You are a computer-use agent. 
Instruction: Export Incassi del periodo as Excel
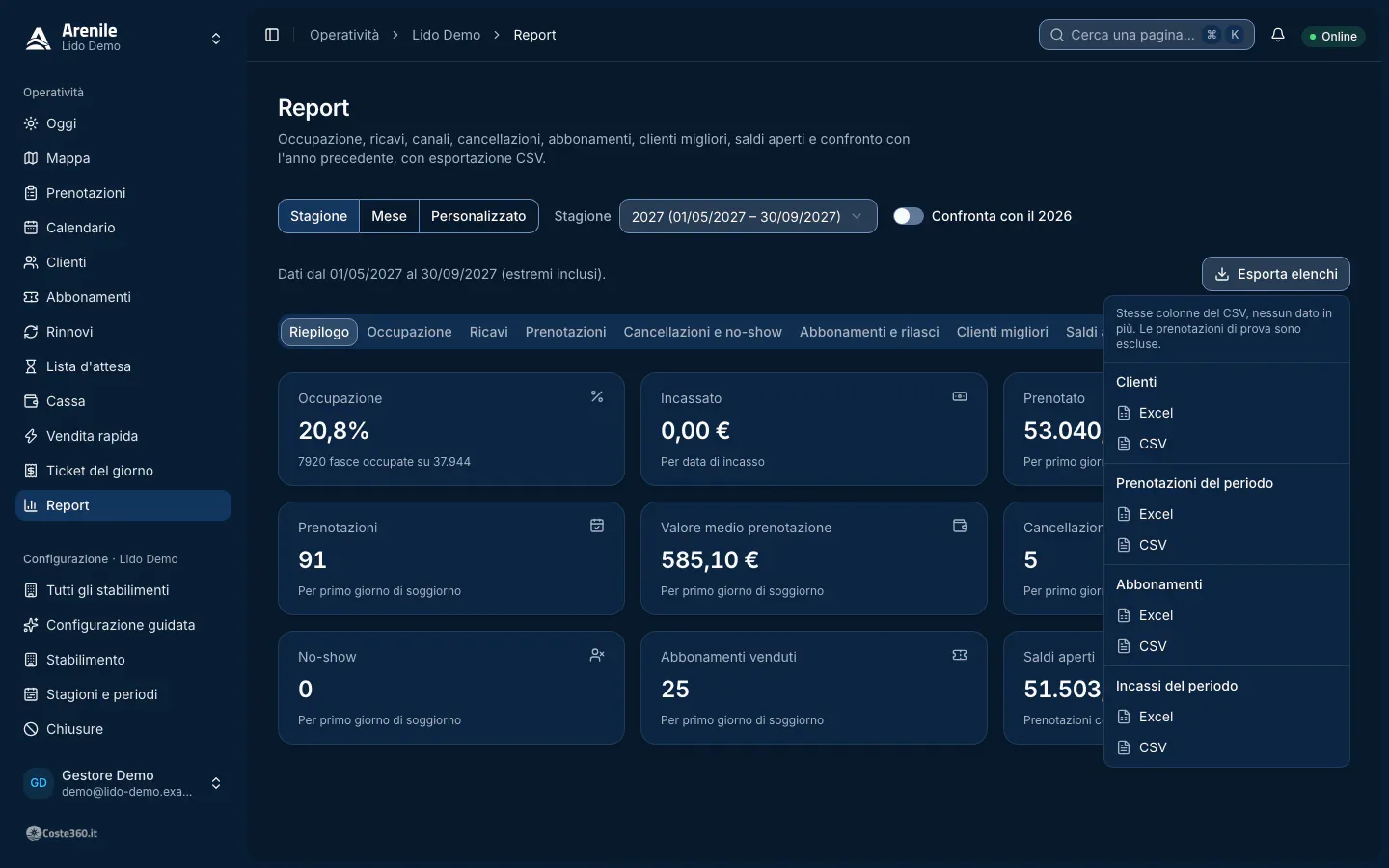pyautogui.click(x=1226, y=717)
